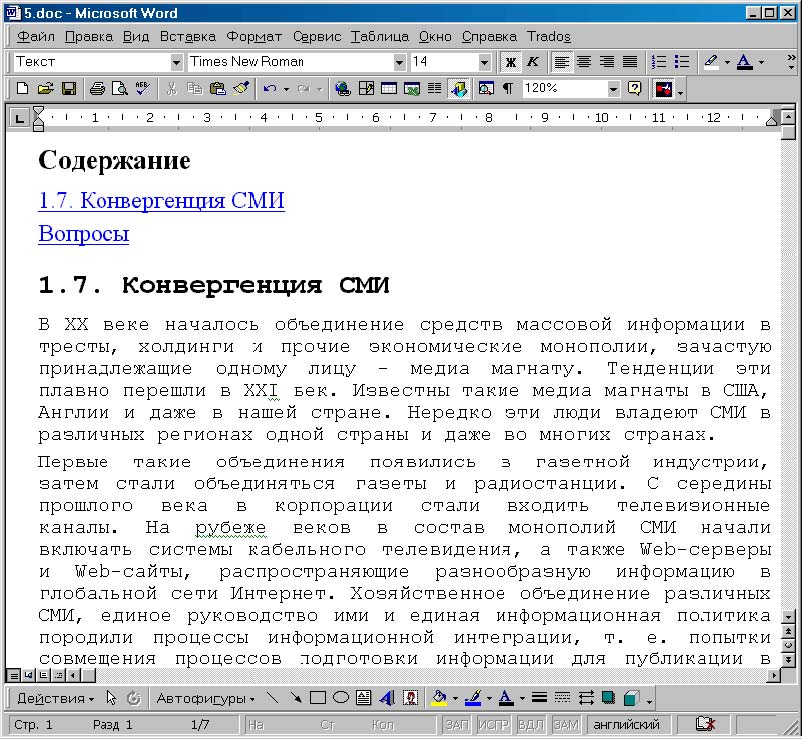The width and height of the screenshot is (802, 739).
Task: Justify the paragraph text
Action: coord(630,62)
